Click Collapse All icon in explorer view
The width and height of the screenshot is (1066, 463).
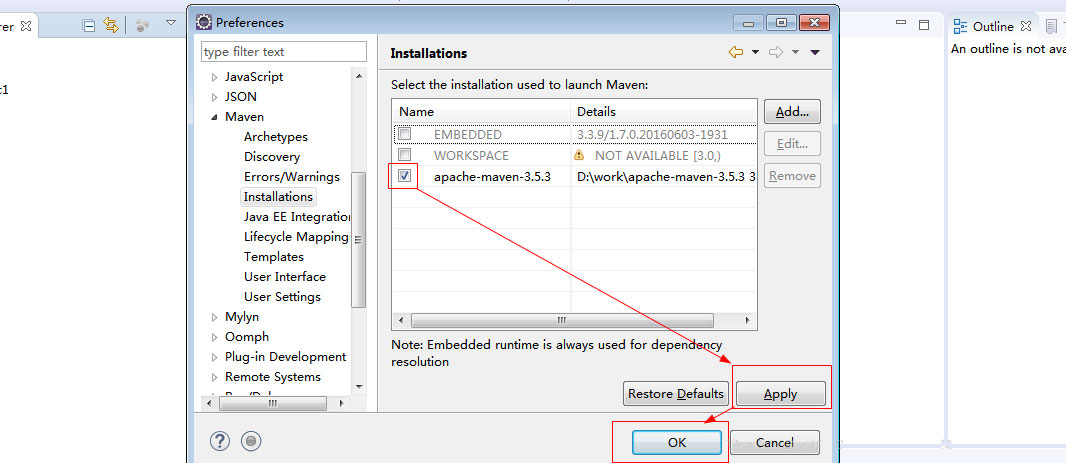88,26
